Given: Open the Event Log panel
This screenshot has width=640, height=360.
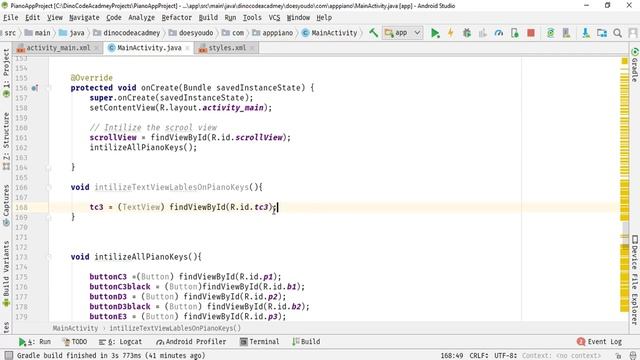Looking at the screenshot, I should tap(599, 342).
